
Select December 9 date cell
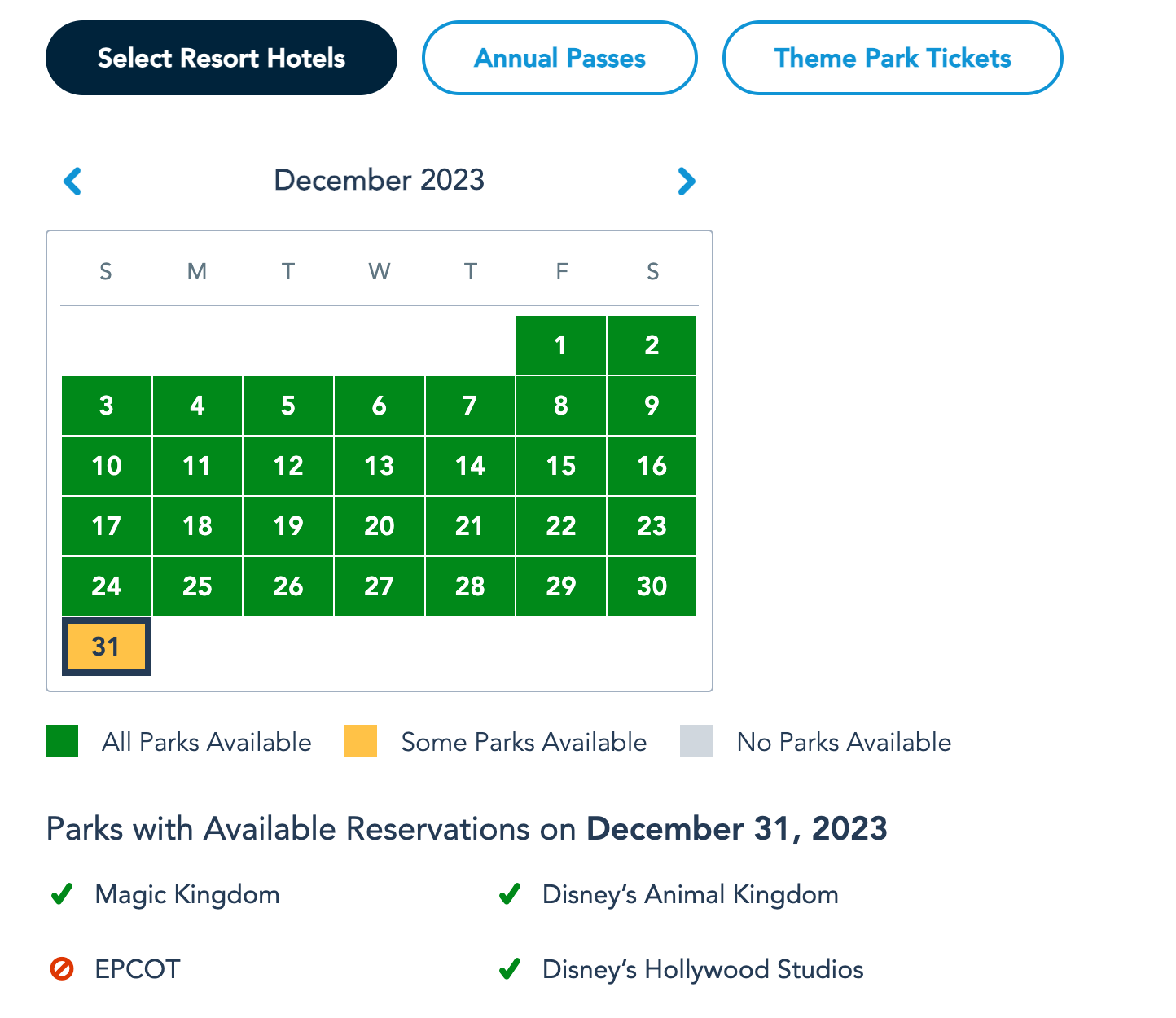(x=652, y=406)
